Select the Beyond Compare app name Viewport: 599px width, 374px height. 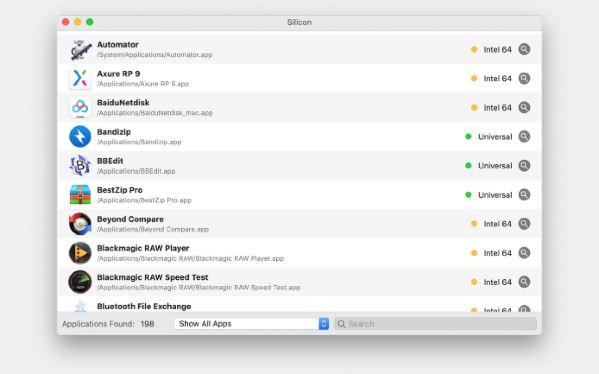click(x=130, y=219)
